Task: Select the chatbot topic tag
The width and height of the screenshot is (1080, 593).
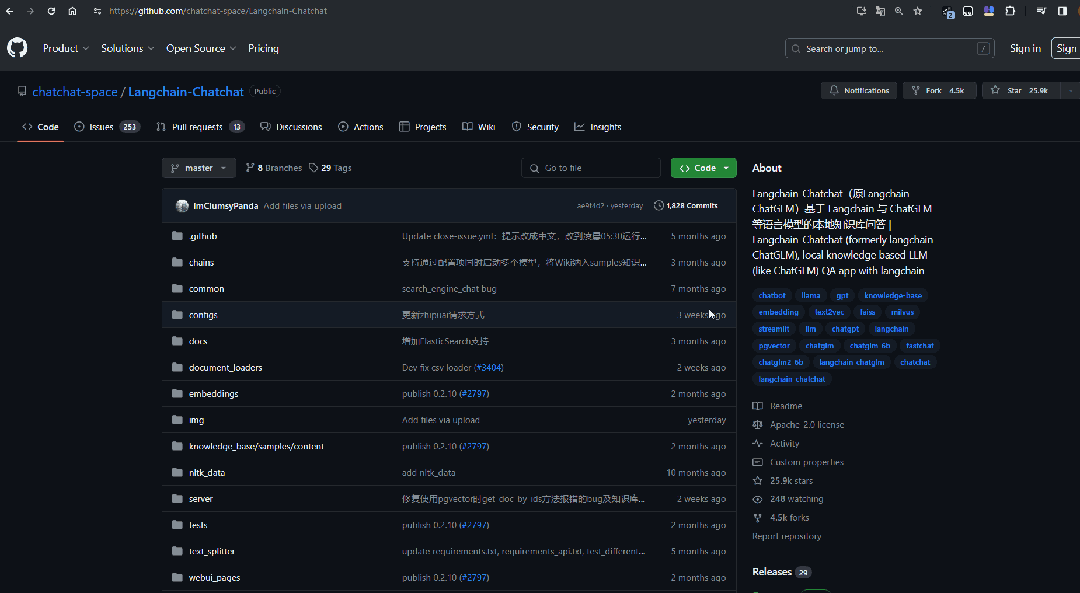Action: [x=771, y=295]
